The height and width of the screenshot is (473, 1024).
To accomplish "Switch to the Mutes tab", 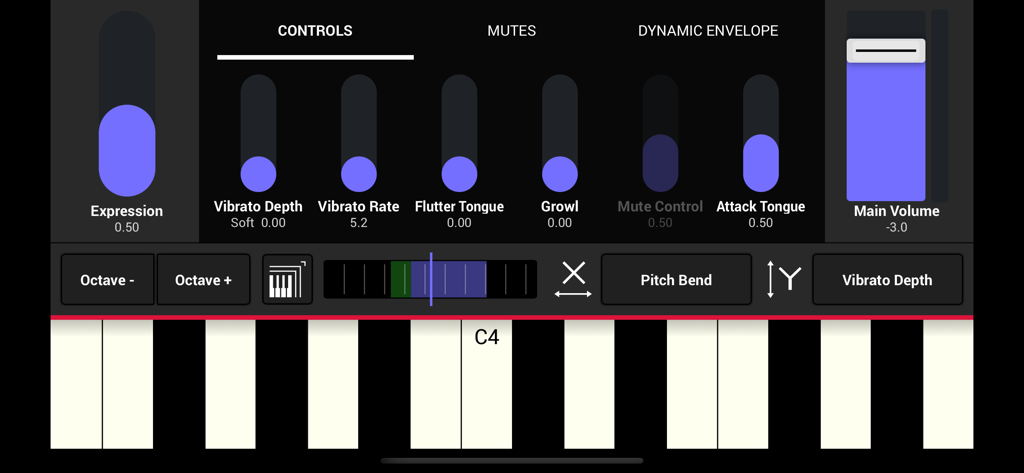I will 511,31.
